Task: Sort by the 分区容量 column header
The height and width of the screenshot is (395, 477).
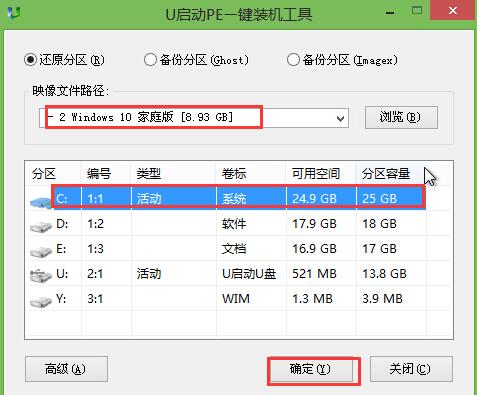Action: point(386,174)
